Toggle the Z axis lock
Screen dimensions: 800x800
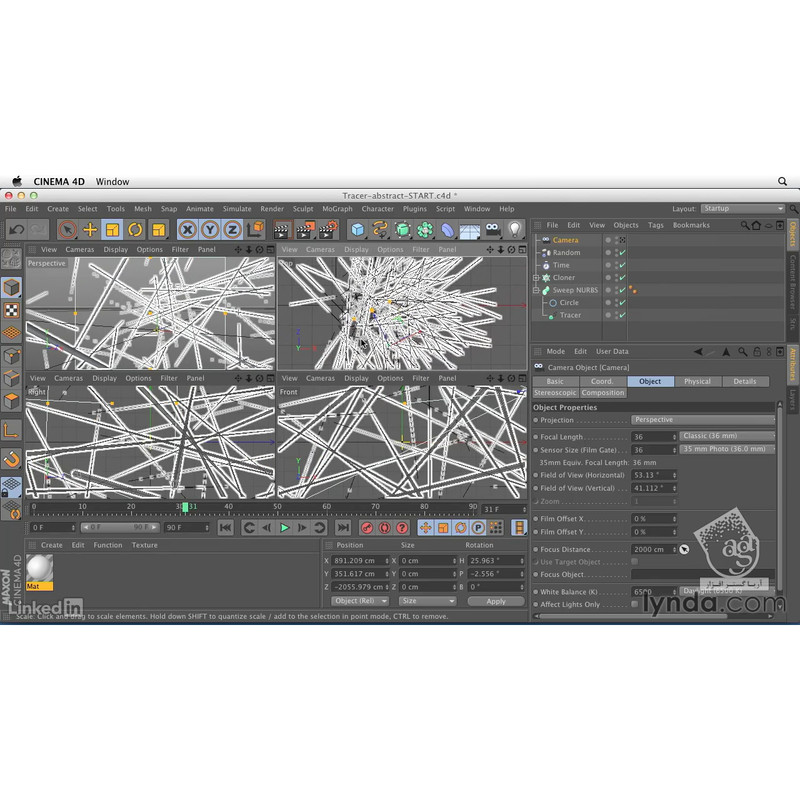[233, 230]
